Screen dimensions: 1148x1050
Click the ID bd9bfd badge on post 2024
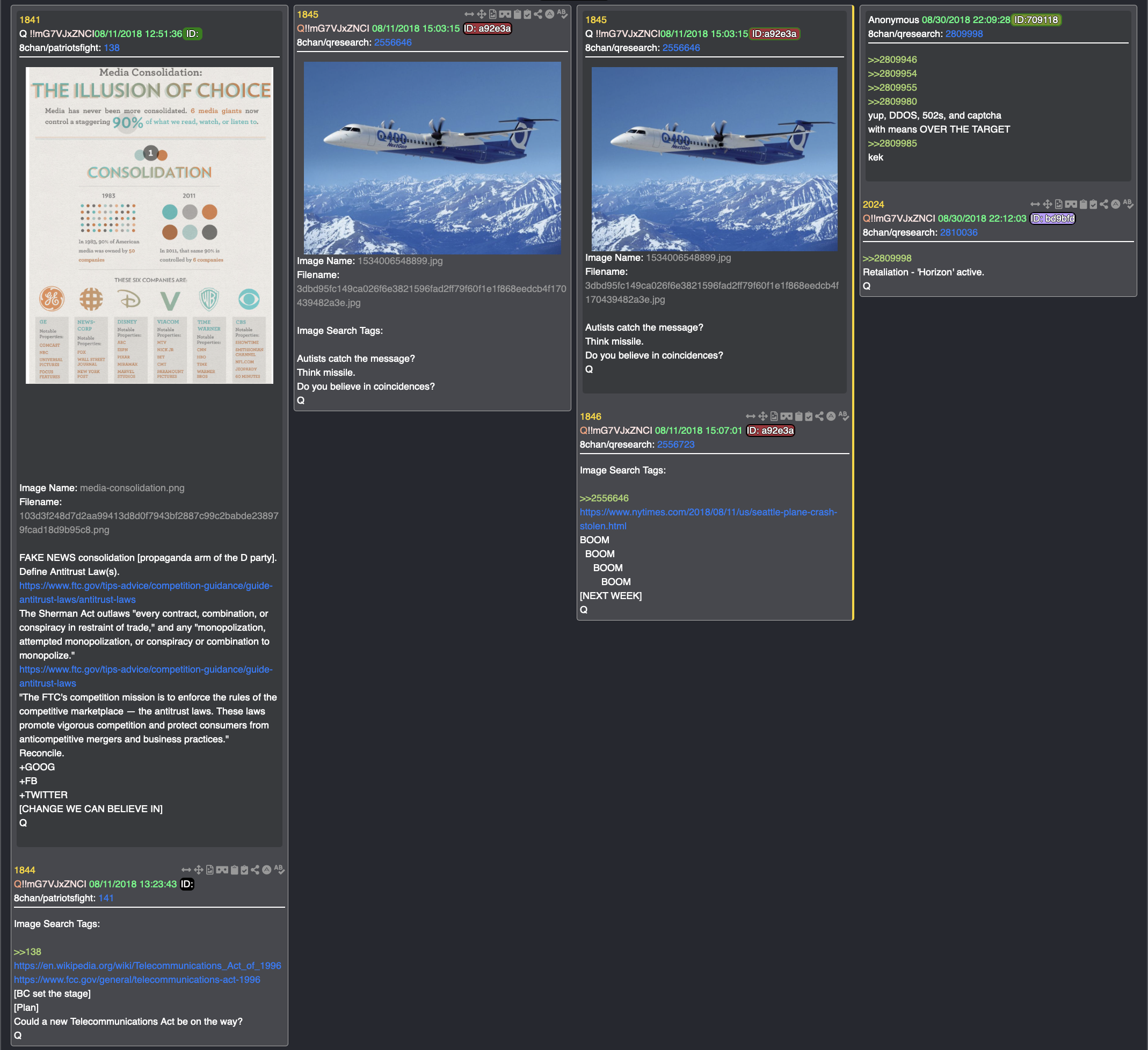pos(1052,218)
